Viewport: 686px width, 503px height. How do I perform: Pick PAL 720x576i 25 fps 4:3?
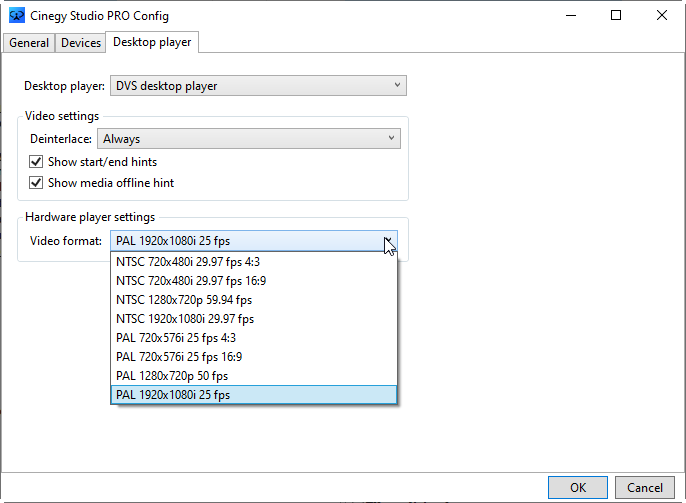254,338
